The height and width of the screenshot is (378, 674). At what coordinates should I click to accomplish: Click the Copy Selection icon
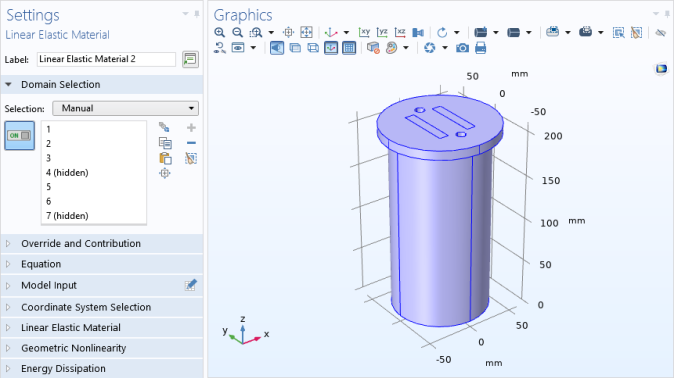[165, 143]
